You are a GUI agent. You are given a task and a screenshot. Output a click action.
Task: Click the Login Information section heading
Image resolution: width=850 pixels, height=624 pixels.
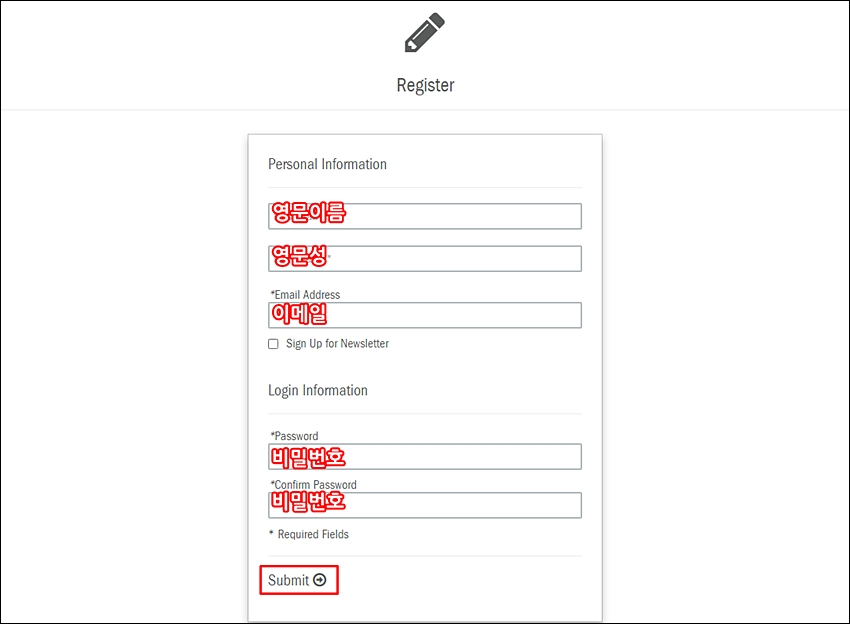(x=318, y=391)
